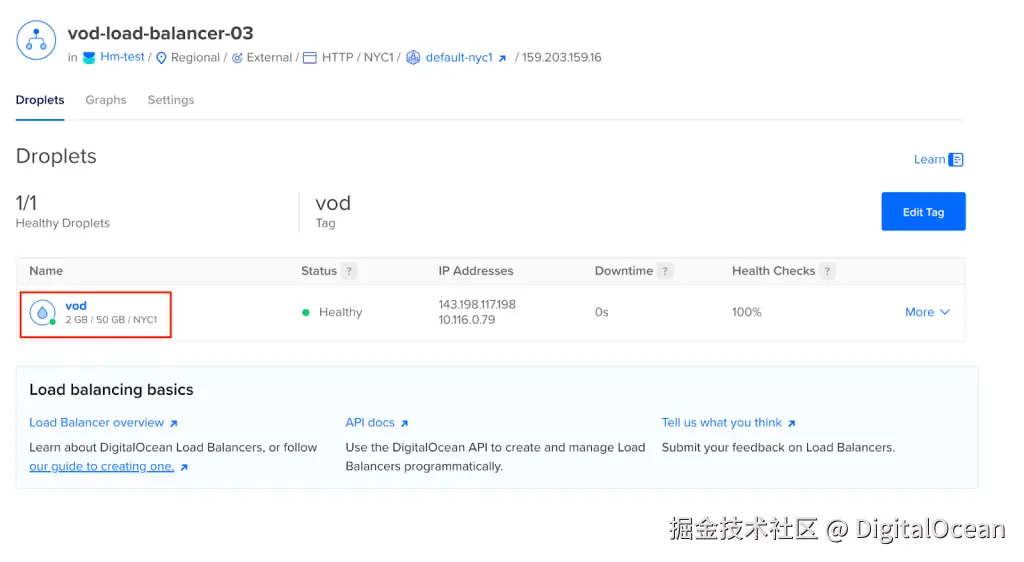
Task: Select the load balancer IP 159.203.159.16
Action: [x=562, y=57]
